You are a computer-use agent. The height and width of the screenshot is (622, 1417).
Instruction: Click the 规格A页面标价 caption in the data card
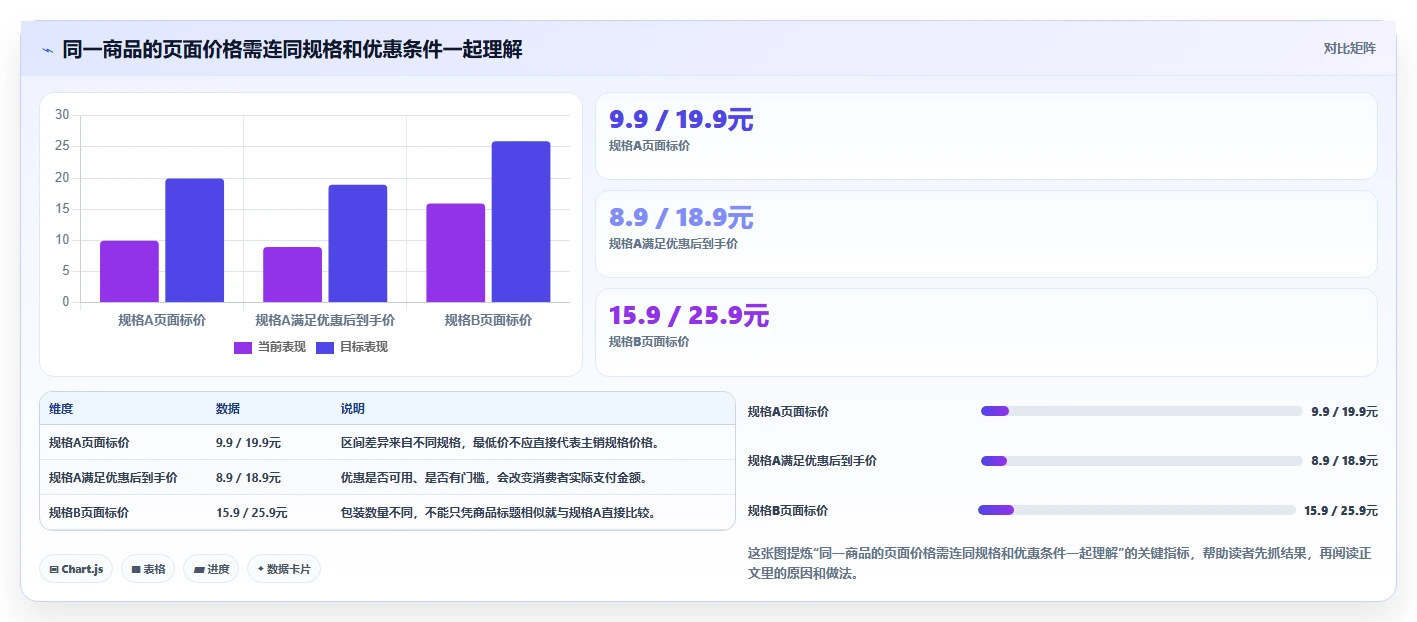[649, 145]
